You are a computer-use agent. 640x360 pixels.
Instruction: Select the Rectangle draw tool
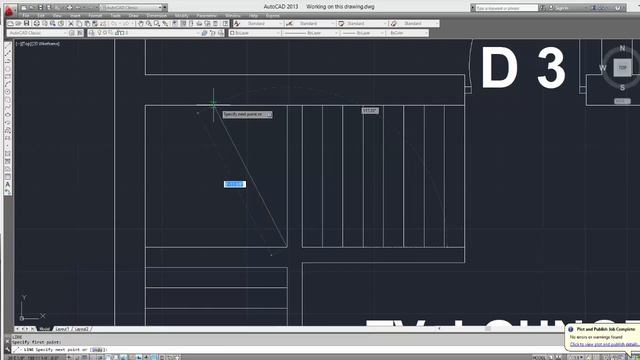coord(7,76)
